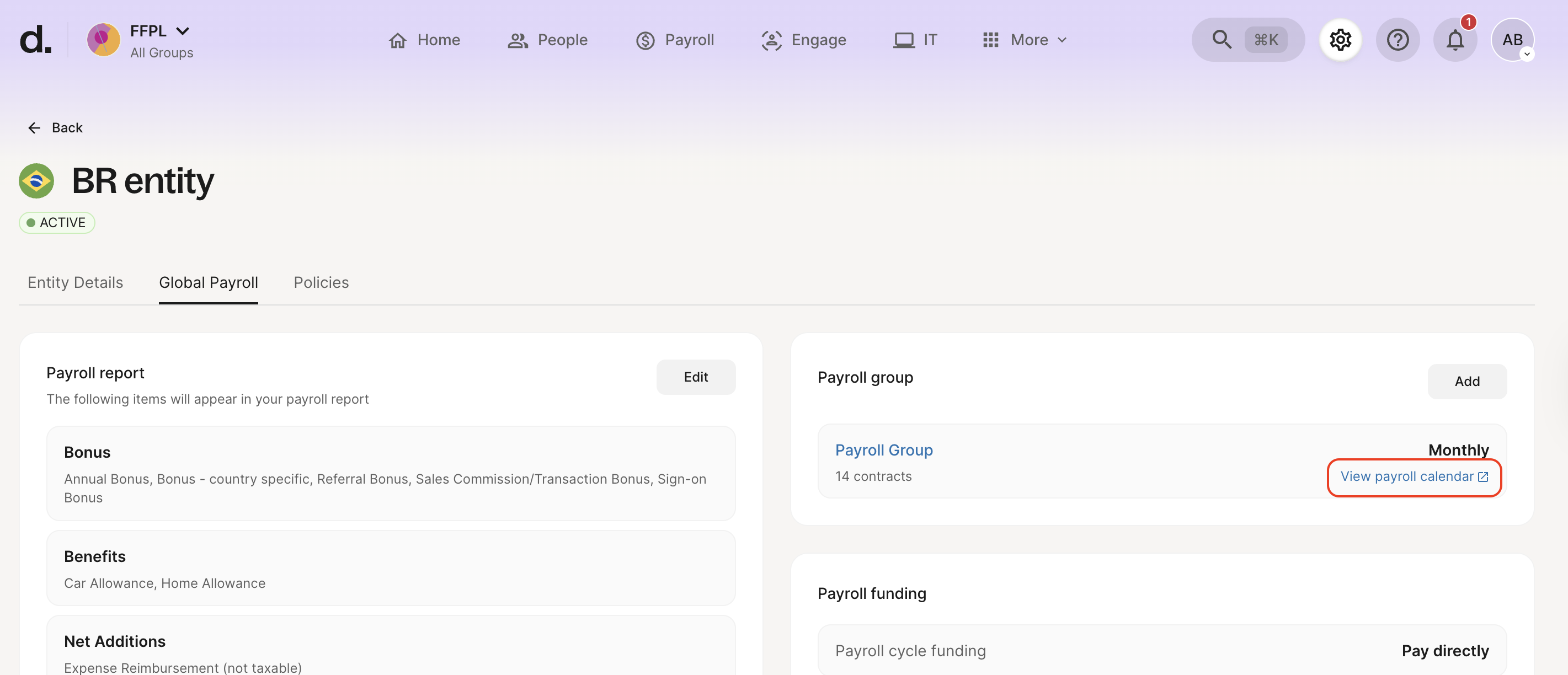Click the BR entity heading

click(x=143, y=181)
